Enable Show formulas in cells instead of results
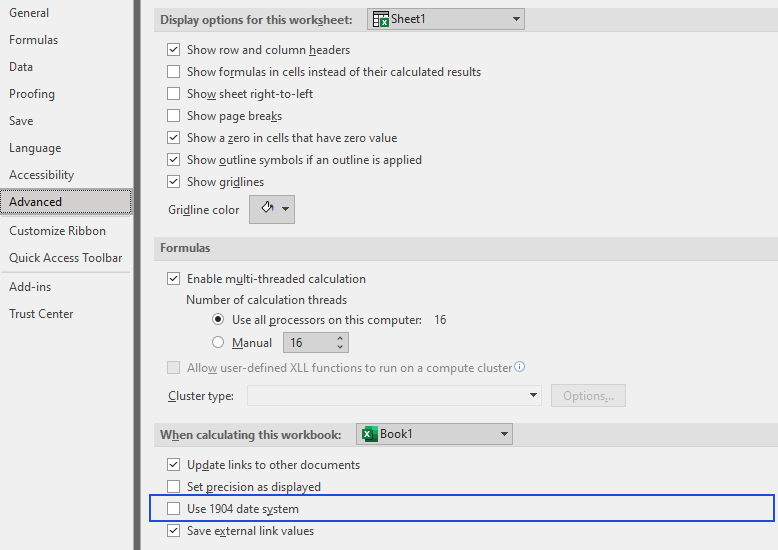Image resolution: width=778 pixels, height=550 pixels. click(173, 71)
